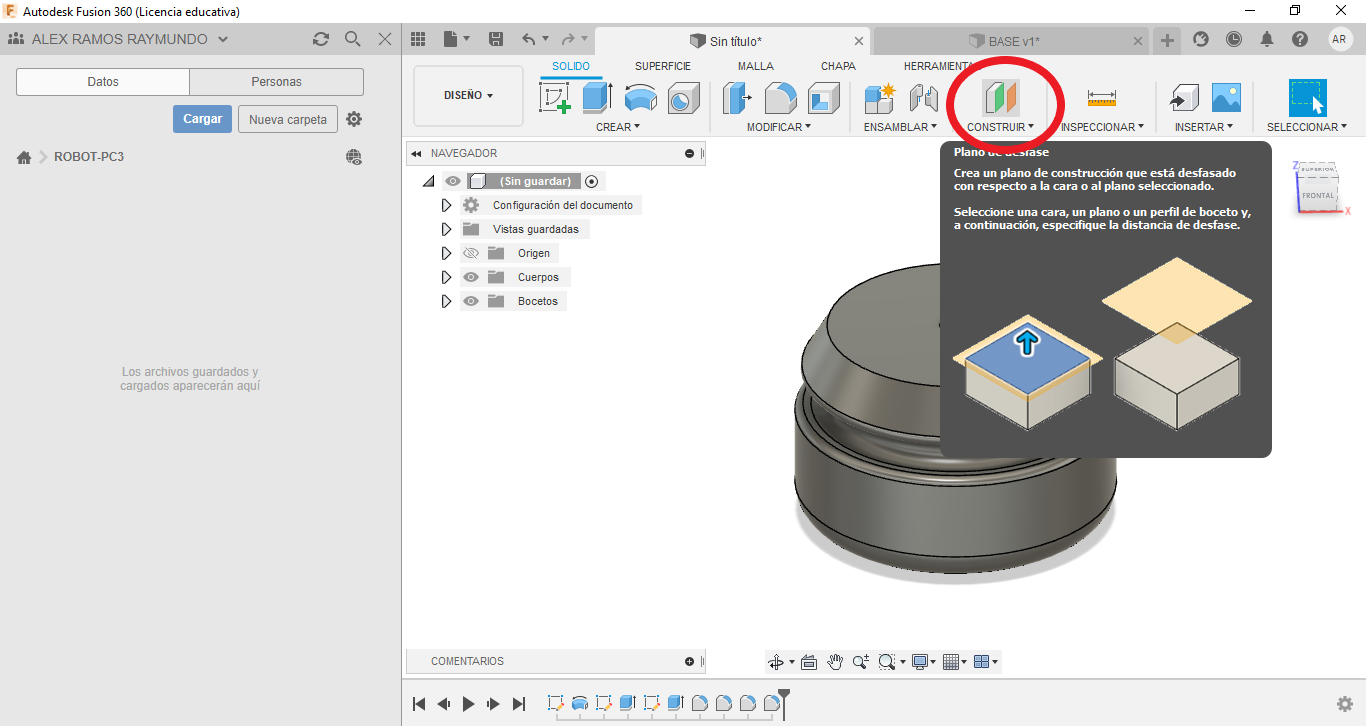Open the Measure tool in Inspeccionar
1366x726 pixels.
pos(1101,98)
